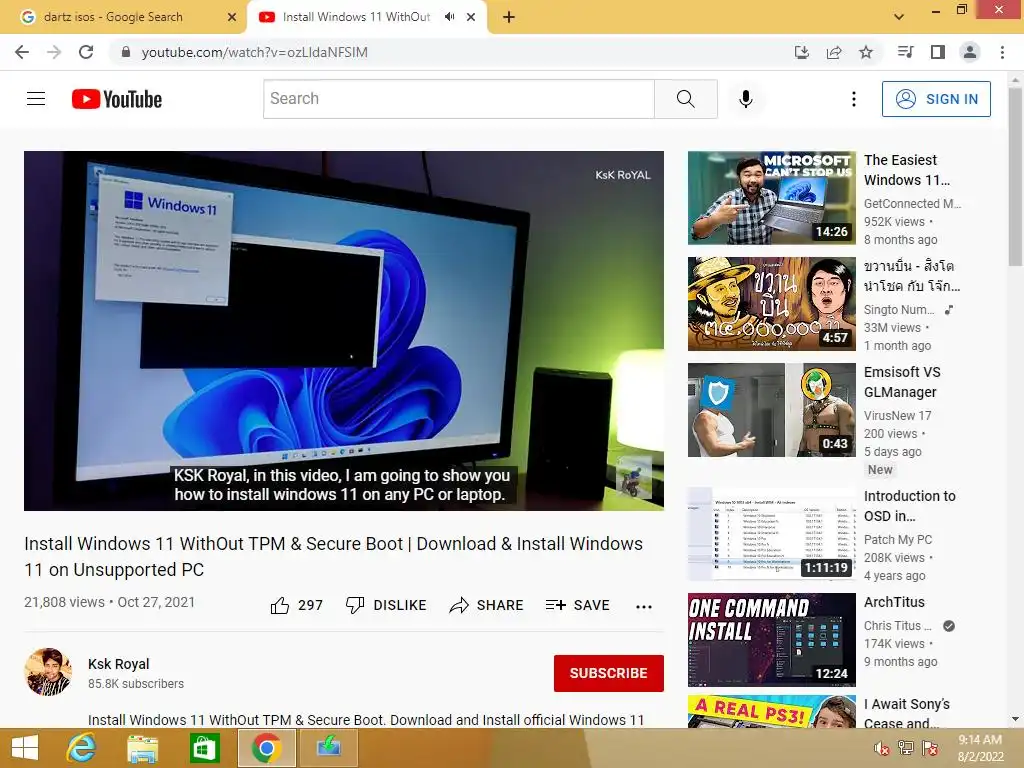The height and width of the screenshot is (768, 1024).
Task: Open Windows Store from taskbar
Action: coord(204,748)
